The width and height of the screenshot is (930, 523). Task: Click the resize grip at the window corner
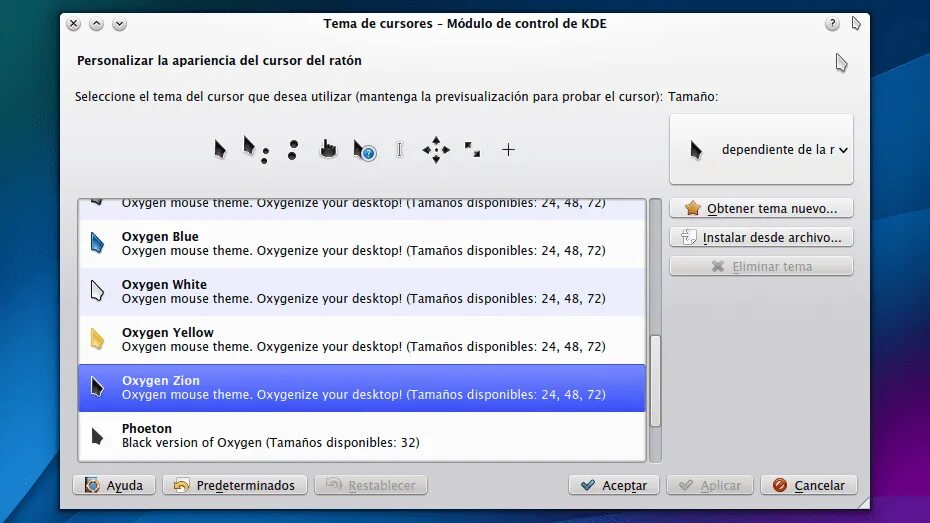[864, 503]
